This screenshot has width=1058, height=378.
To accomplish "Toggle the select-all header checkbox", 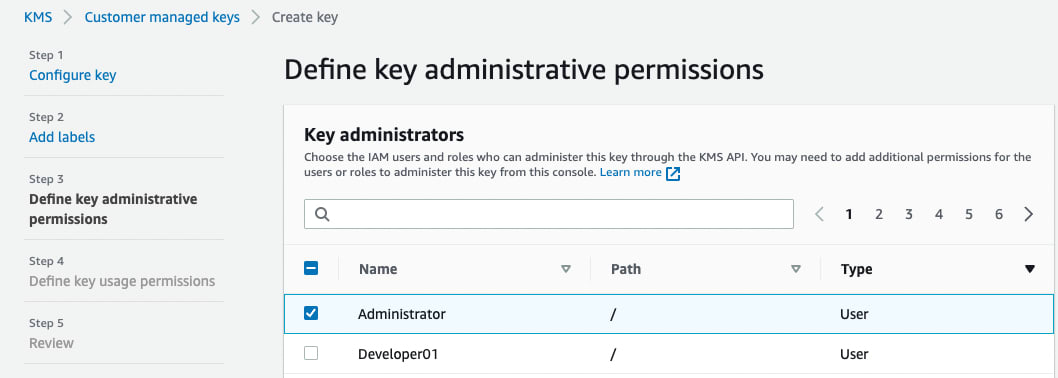I will point(311,269).
